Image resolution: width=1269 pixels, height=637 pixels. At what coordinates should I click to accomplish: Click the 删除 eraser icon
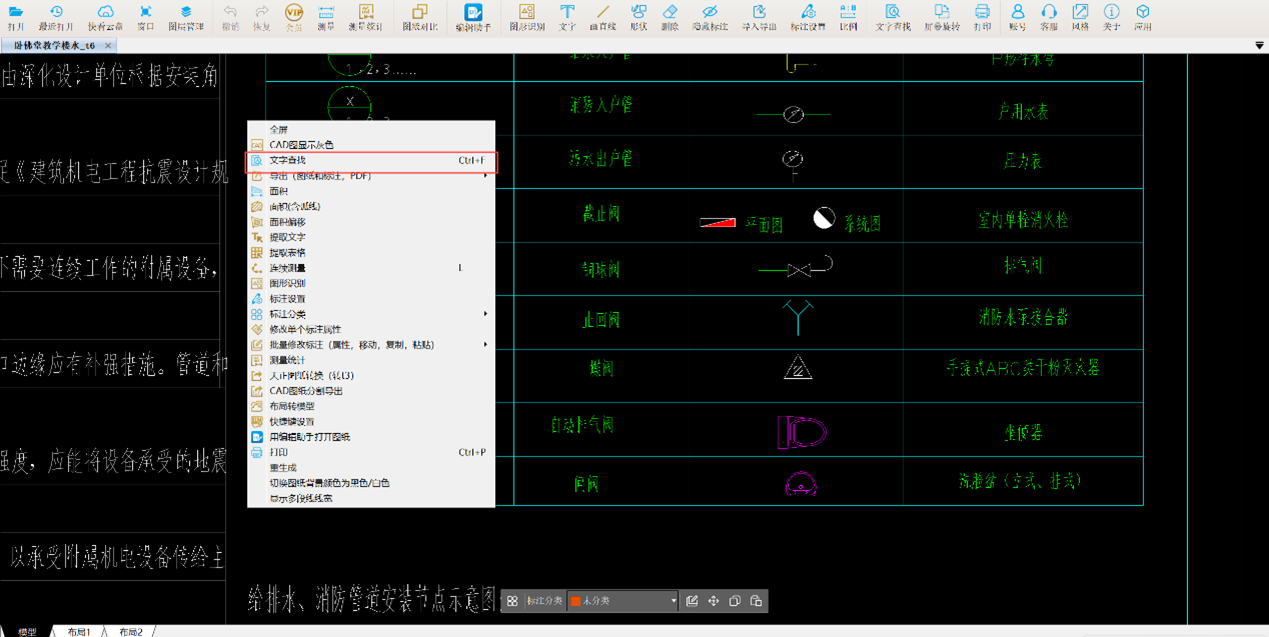coord(669,15)
